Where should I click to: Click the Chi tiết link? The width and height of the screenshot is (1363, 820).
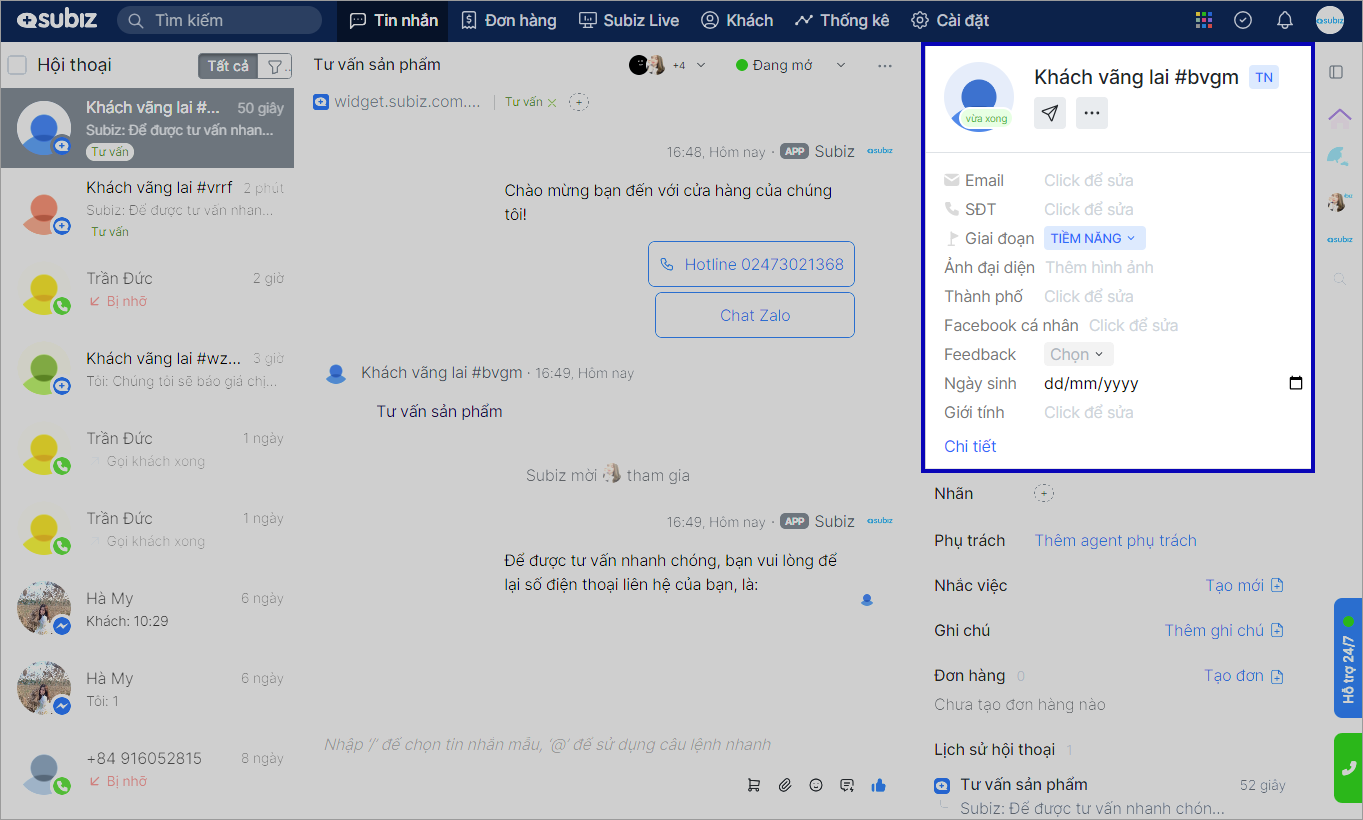pyautogui.click(x=970, y=446)
